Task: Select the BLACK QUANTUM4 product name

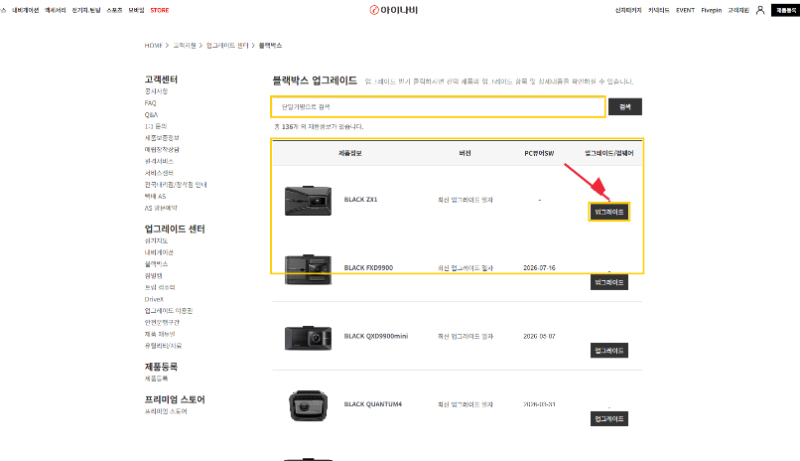Action: click(x=373, y=404)
